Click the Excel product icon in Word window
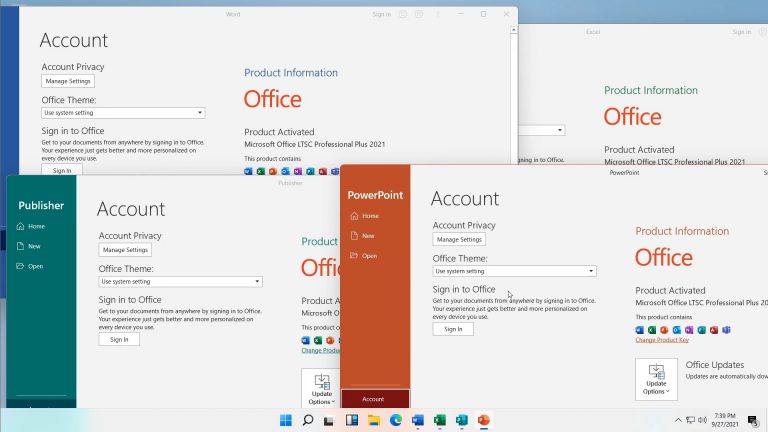This screenshot has height=432, width=768. (x=261, y=171)
